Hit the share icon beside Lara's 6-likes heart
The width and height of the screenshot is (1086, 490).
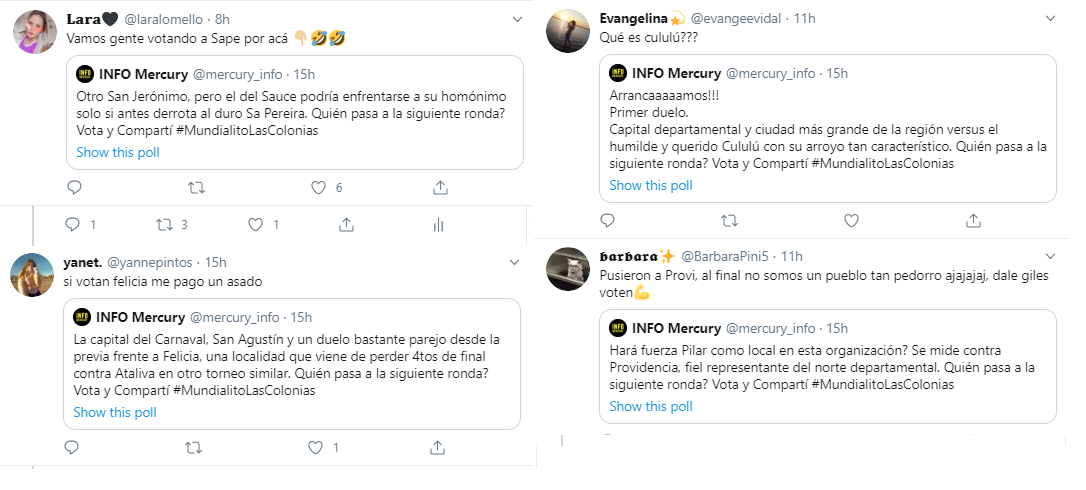(440, 187)
